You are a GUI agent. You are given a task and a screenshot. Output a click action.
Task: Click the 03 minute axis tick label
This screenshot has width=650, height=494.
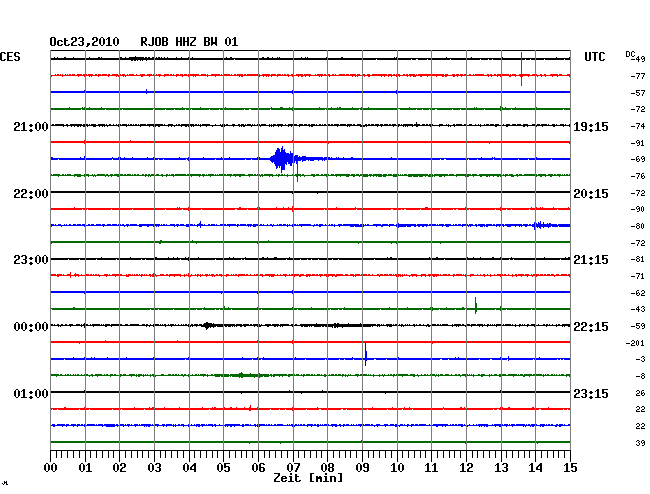point(155,468)
